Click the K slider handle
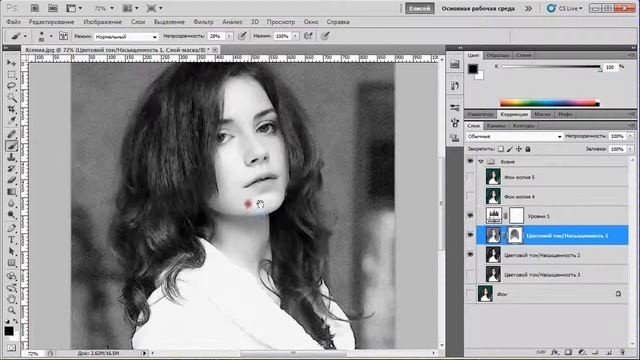 click(x=600, y=69)
